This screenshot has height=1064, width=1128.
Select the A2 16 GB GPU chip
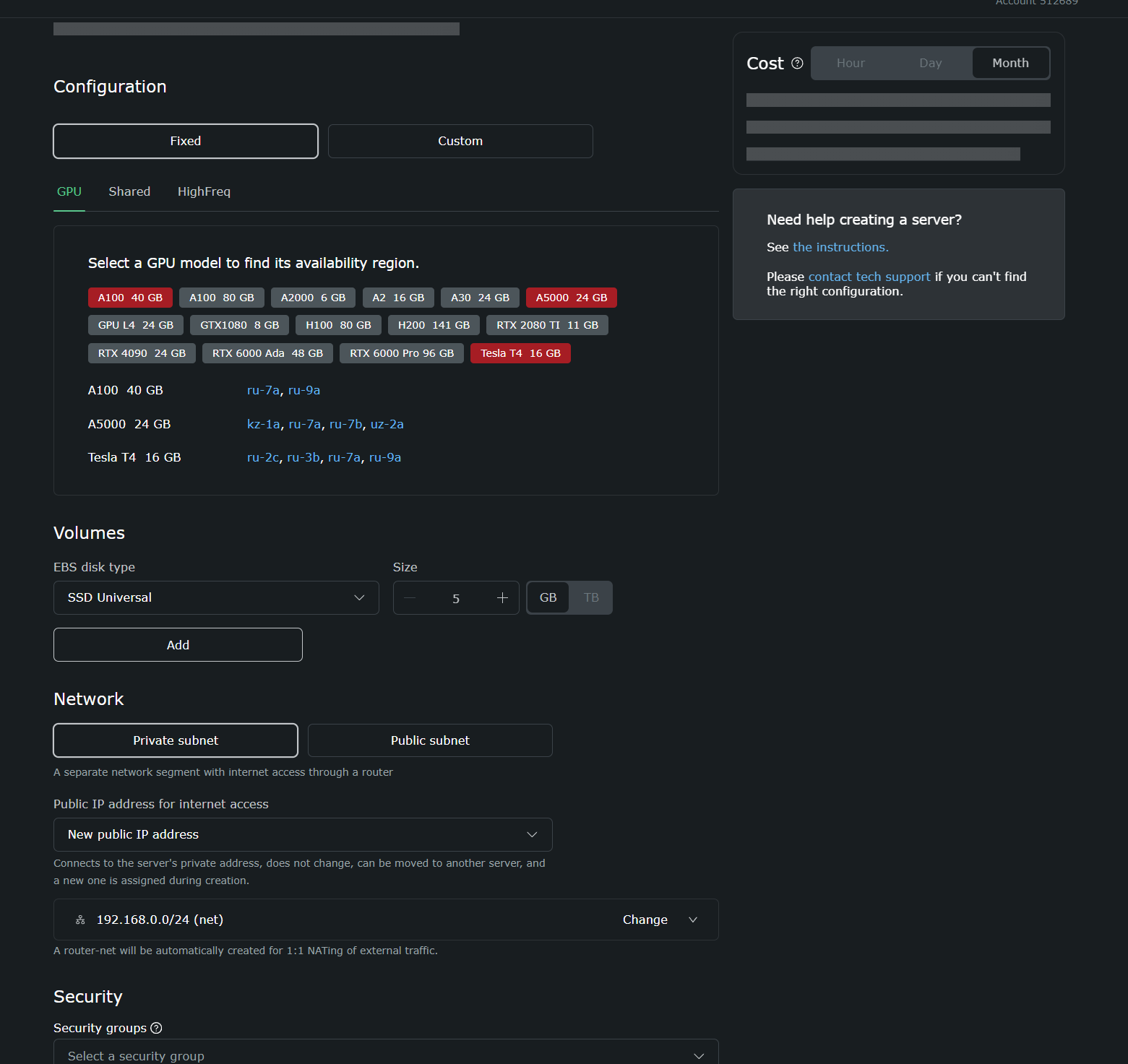(x=398, y=298)
